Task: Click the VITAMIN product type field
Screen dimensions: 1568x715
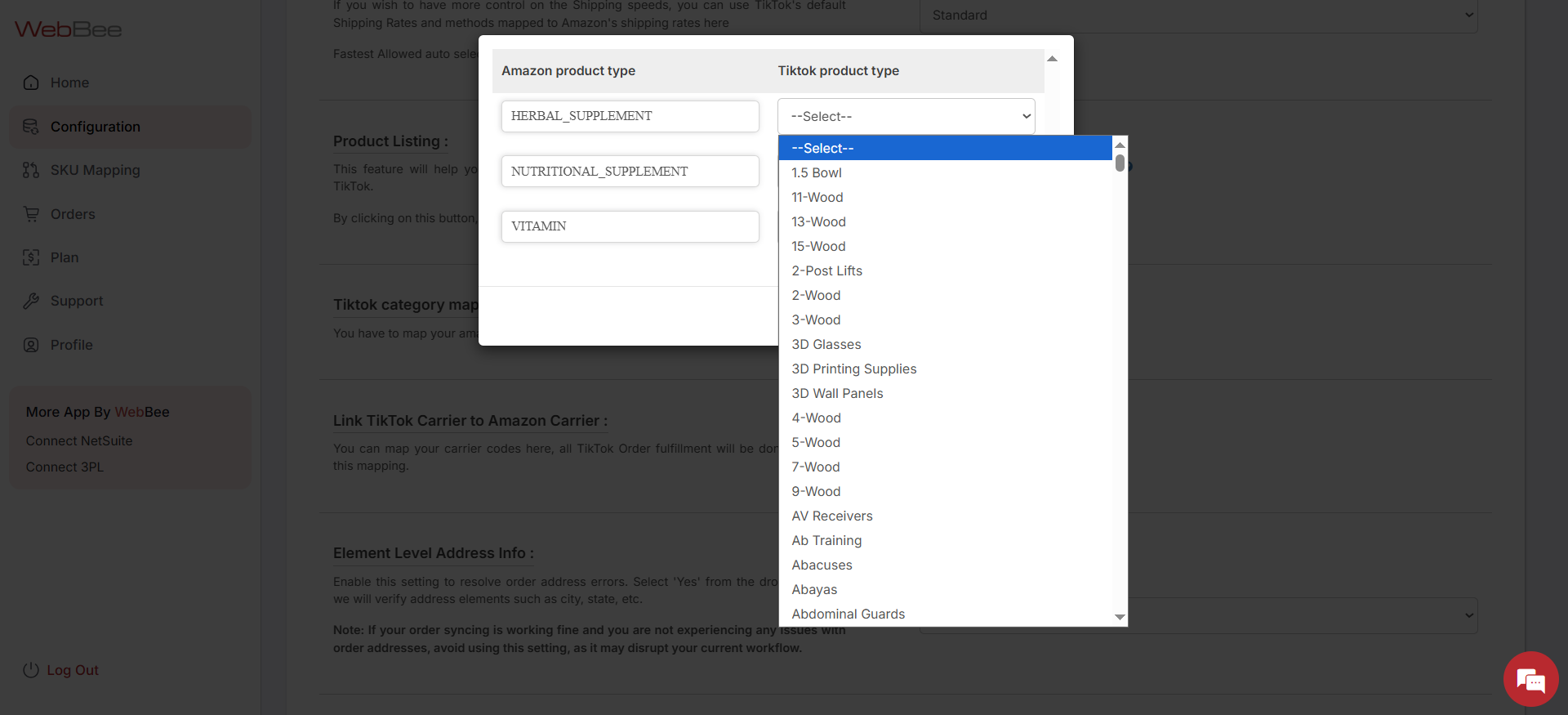Action: pos(630,226)
